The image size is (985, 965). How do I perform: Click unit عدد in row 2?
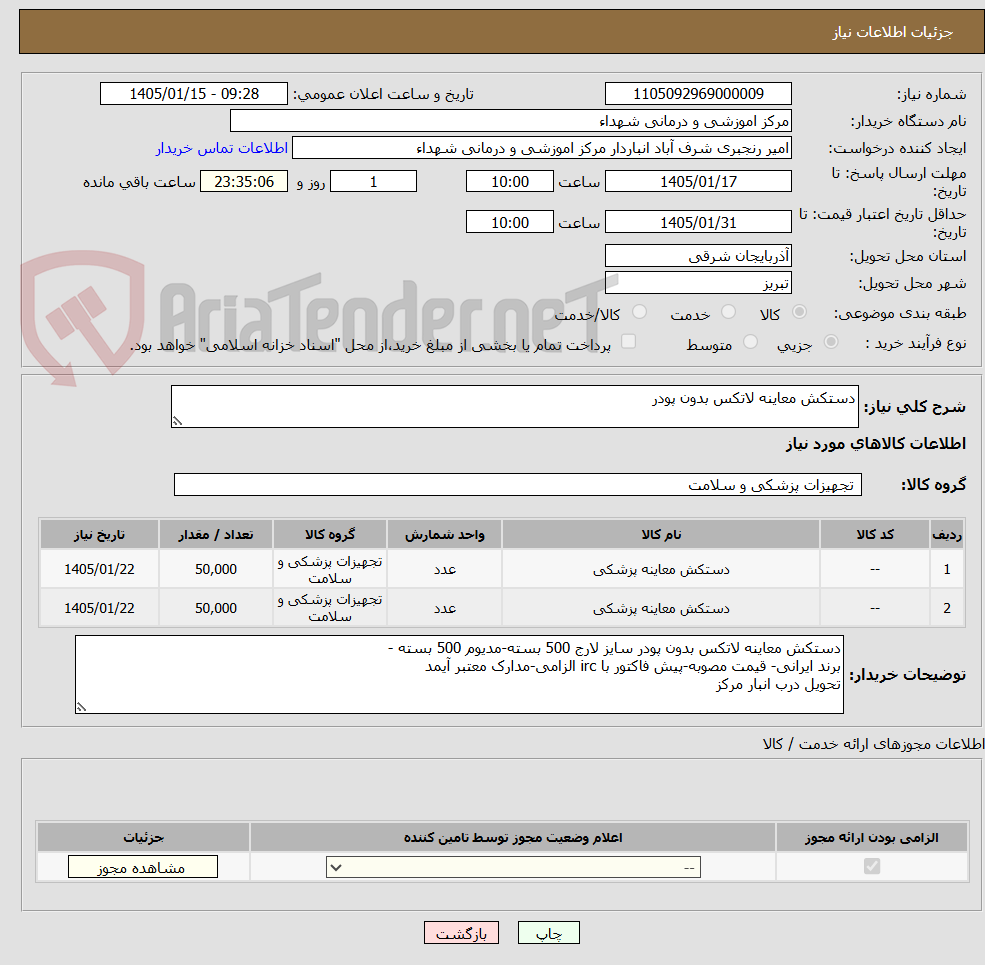[x=444, y=608]
